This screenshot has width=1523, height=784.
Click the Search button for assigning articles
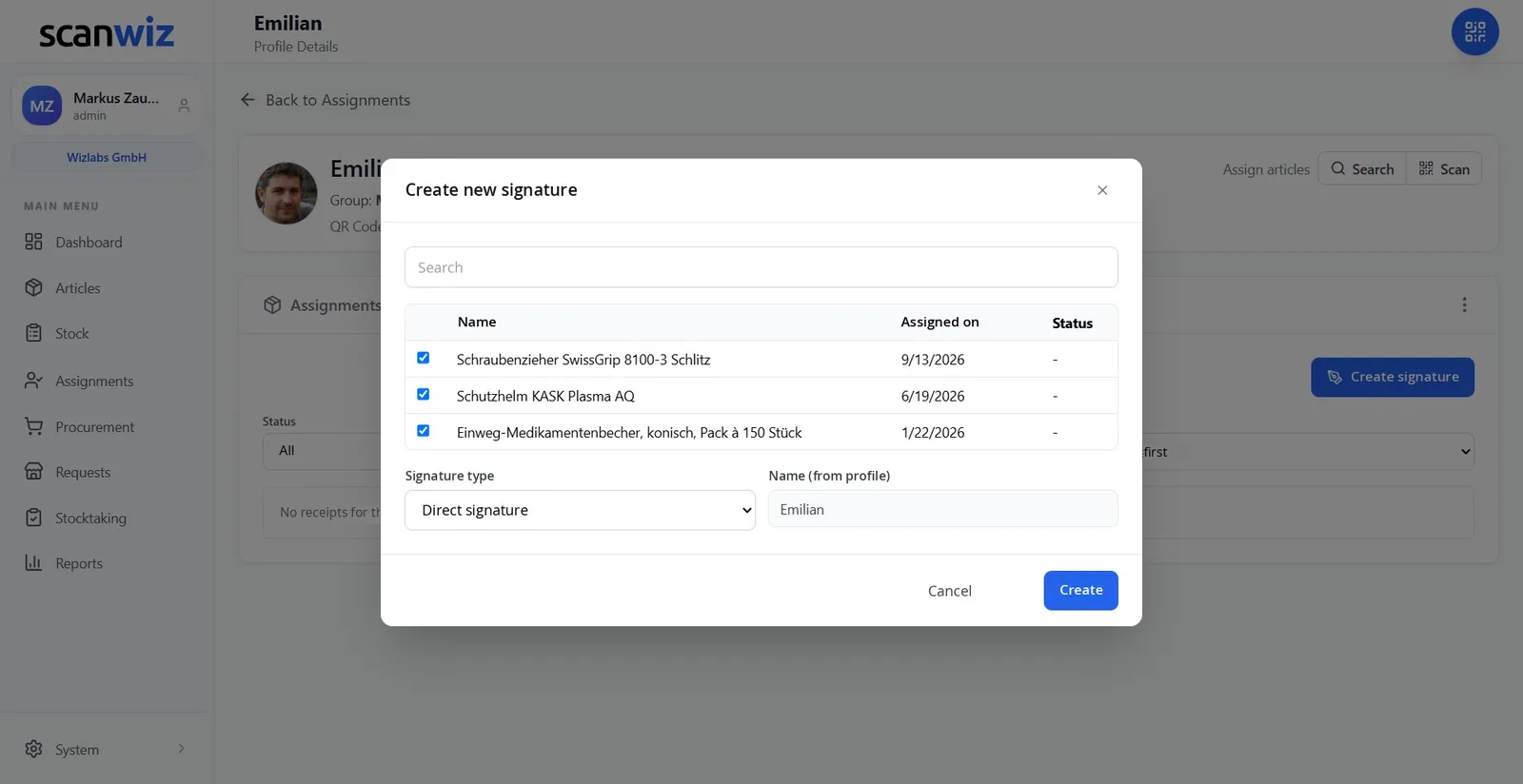pyautogui.click(x=1361, y=168)
